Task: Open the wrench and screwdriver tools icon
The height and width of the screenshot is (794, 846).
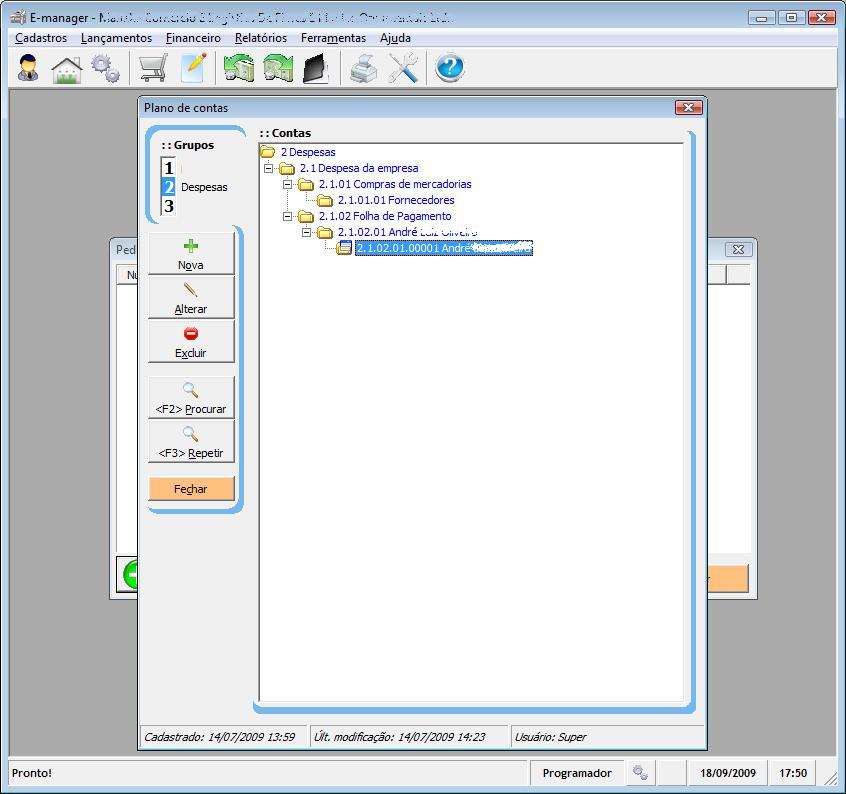Action: point(404,68)
